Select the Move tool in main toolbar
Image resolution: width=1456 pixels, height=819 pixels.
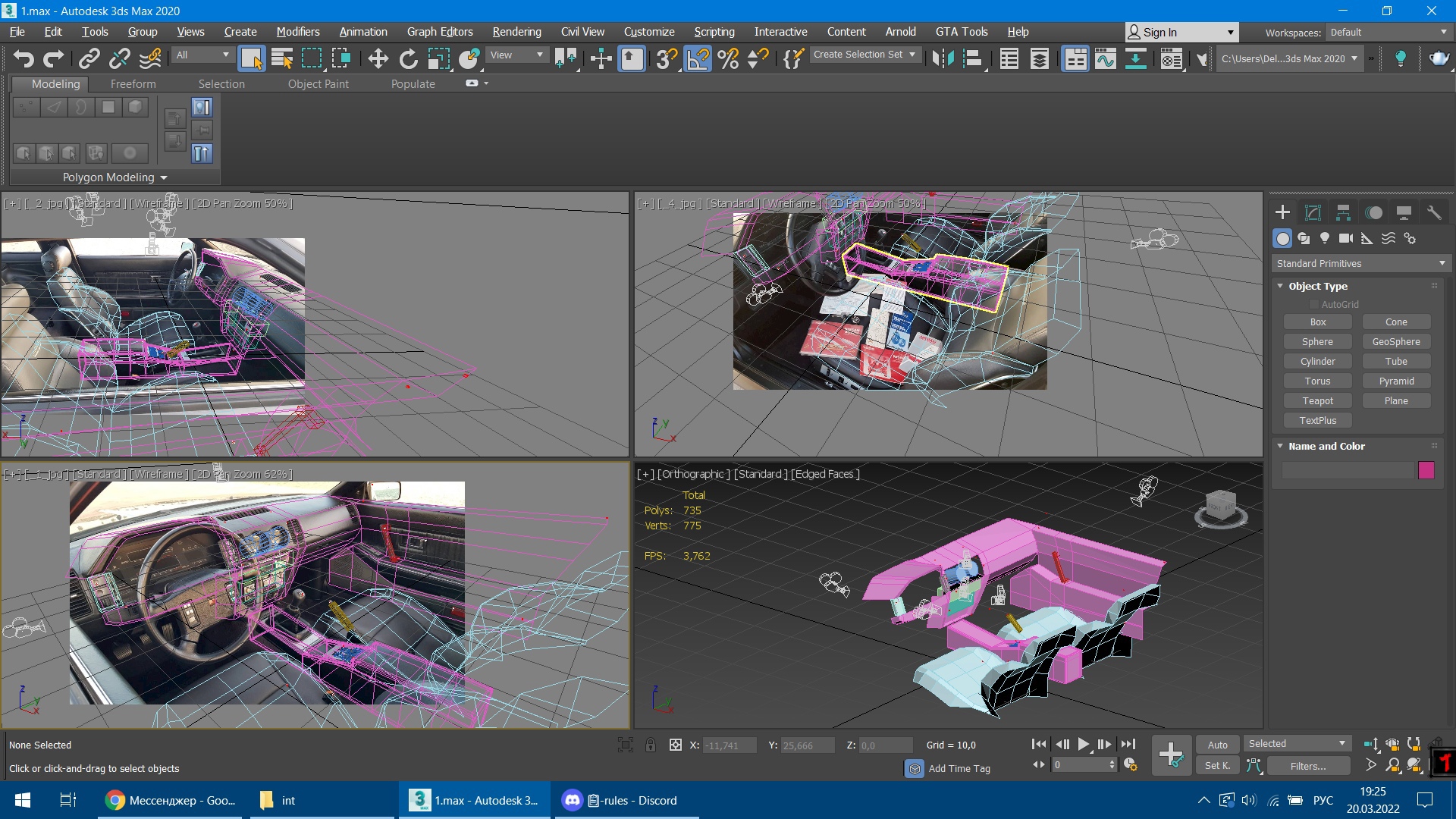click(378, 58)
